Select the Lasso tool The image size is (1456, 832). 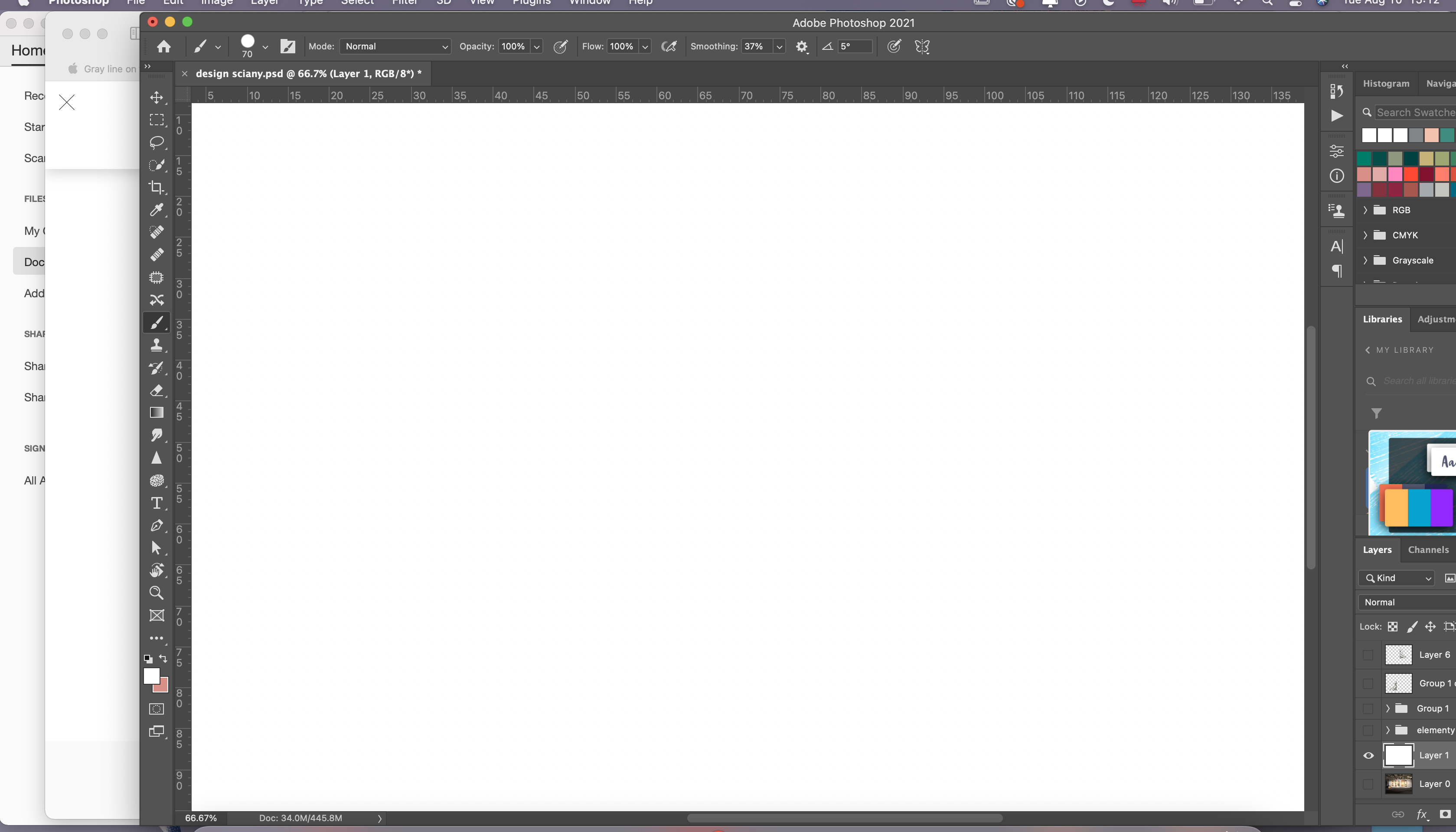point(156,142)
